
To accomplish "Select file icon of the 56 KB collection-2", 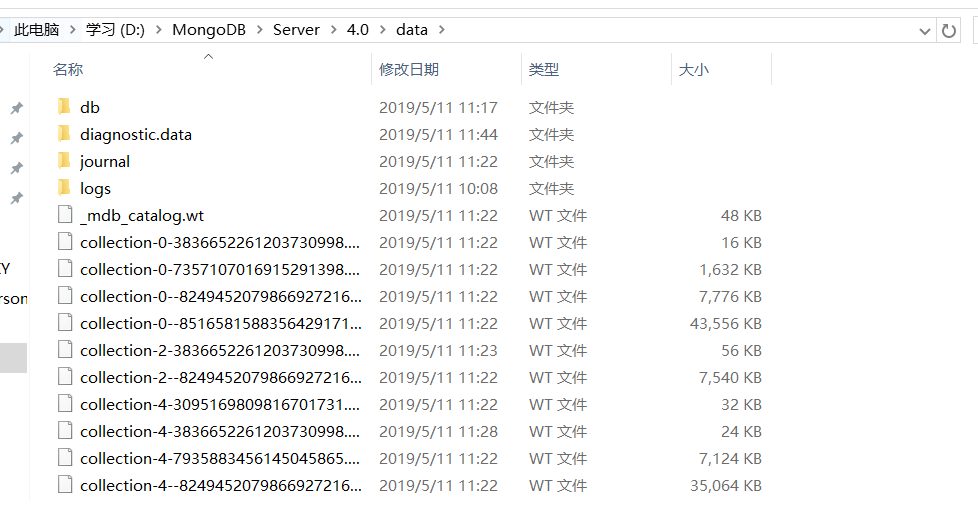I will pos(65,349).
